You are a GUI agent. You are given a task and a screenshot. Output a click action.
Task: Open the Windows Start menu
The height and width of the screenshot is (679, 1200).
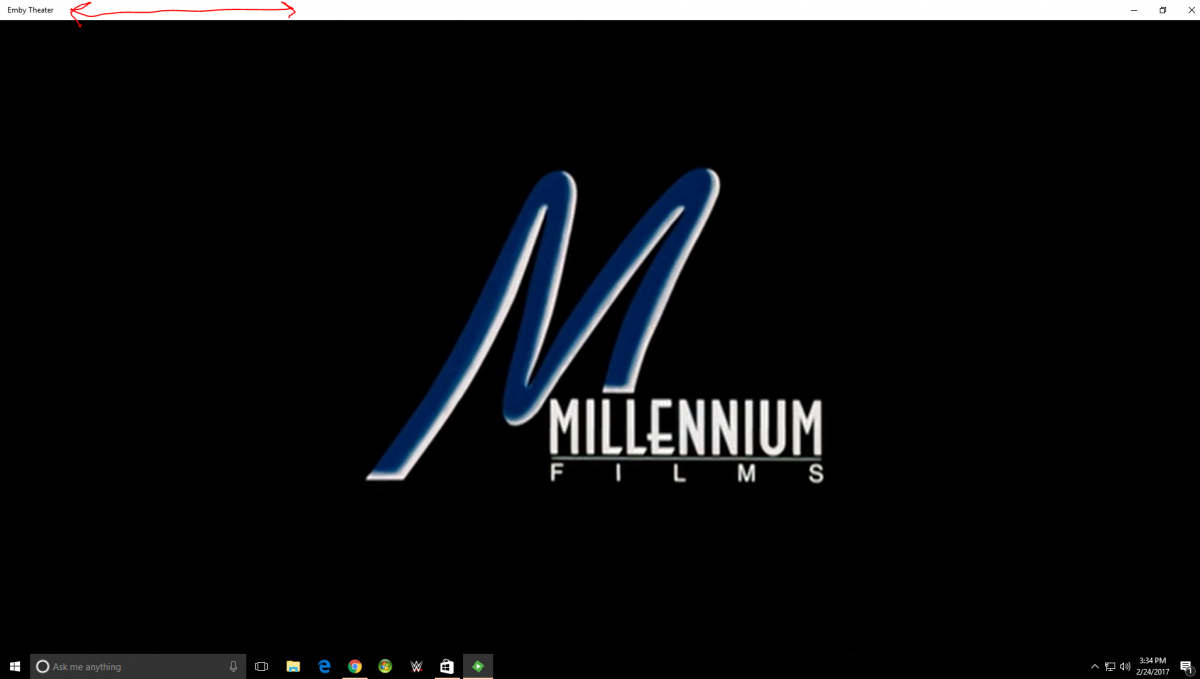click(x=15, y=666)
